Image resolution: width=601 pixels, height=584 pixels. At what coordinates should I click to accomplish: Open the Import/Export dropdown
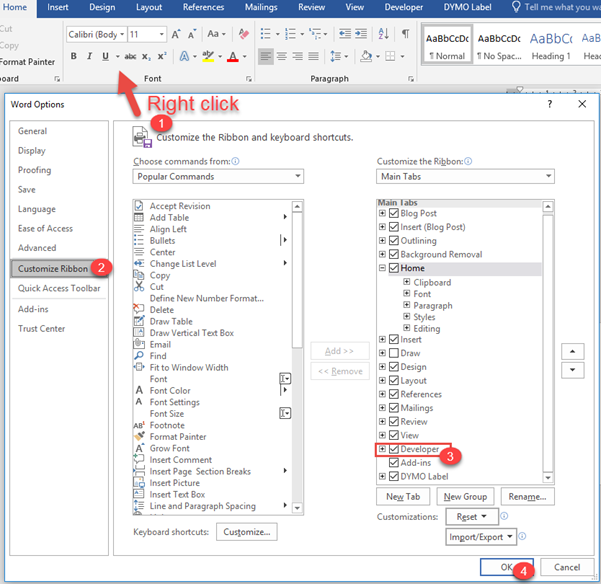[481, 537]
